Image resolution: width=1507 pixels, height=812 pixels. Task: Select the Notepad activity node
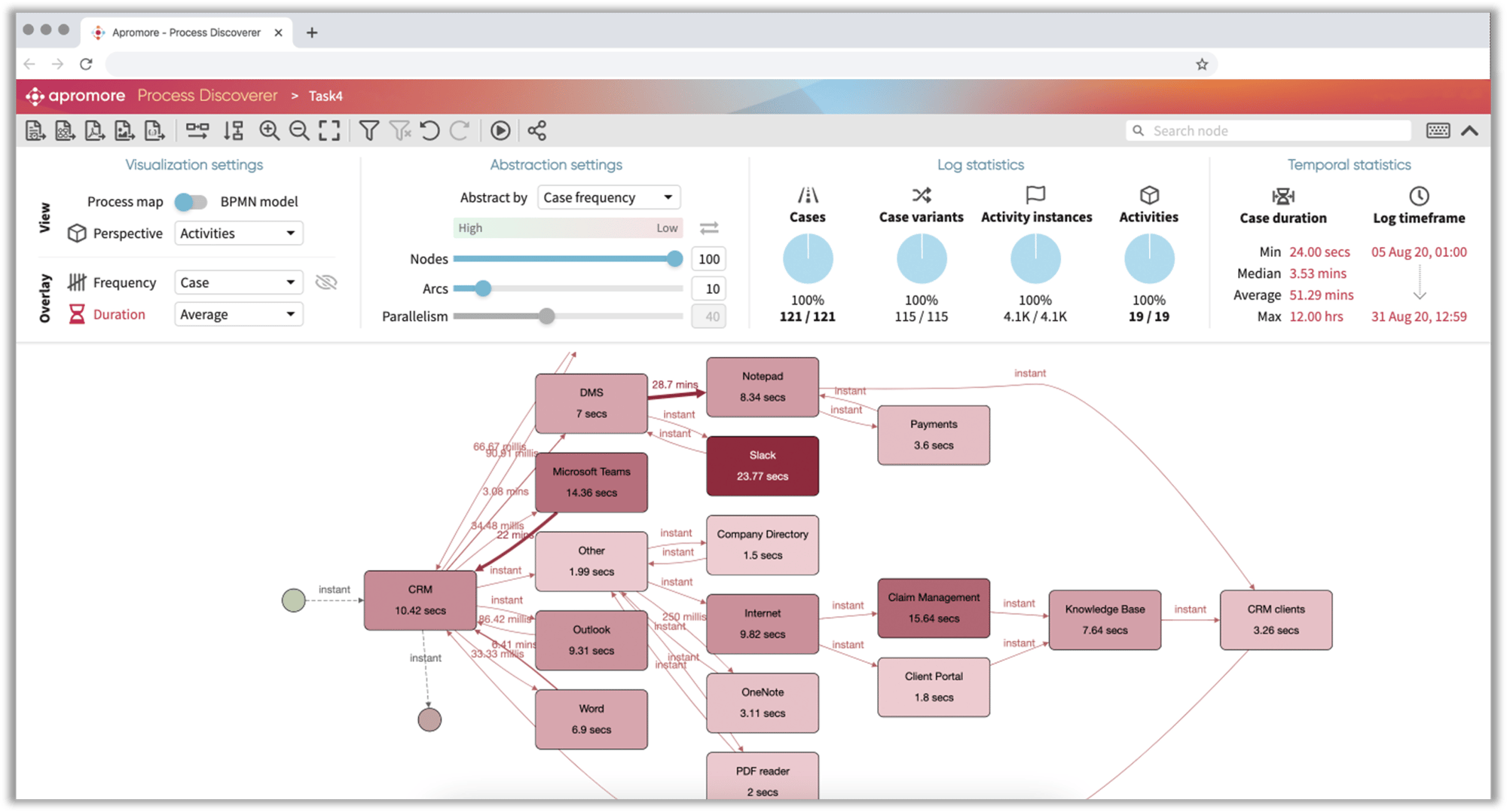763,387
